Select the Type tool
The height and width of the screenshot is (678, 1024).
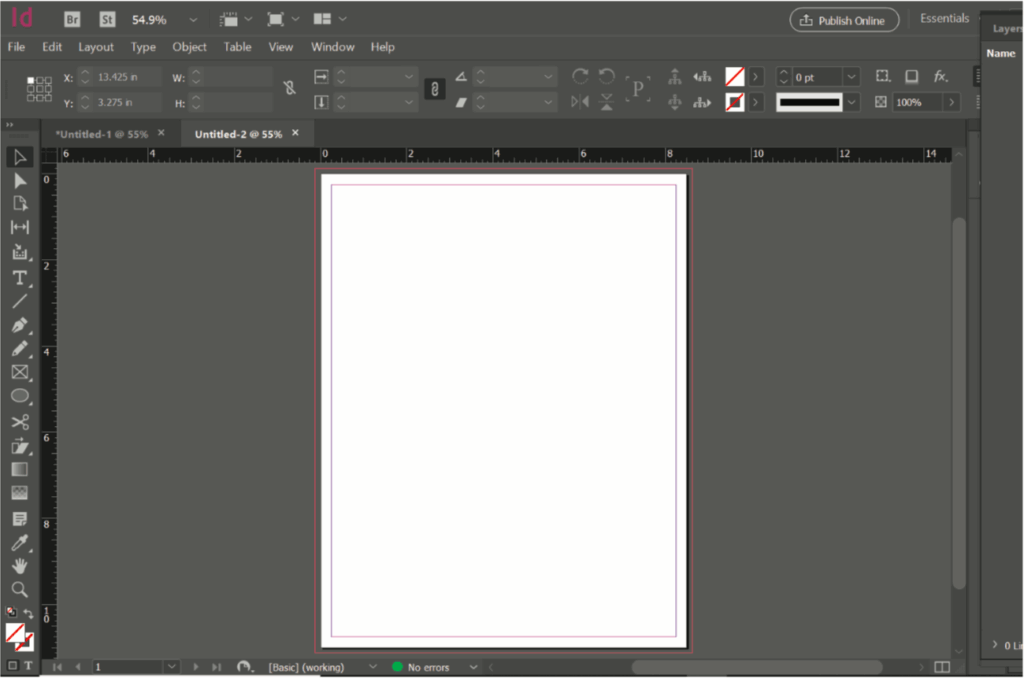pyautogui.click(x=20, y=278)
